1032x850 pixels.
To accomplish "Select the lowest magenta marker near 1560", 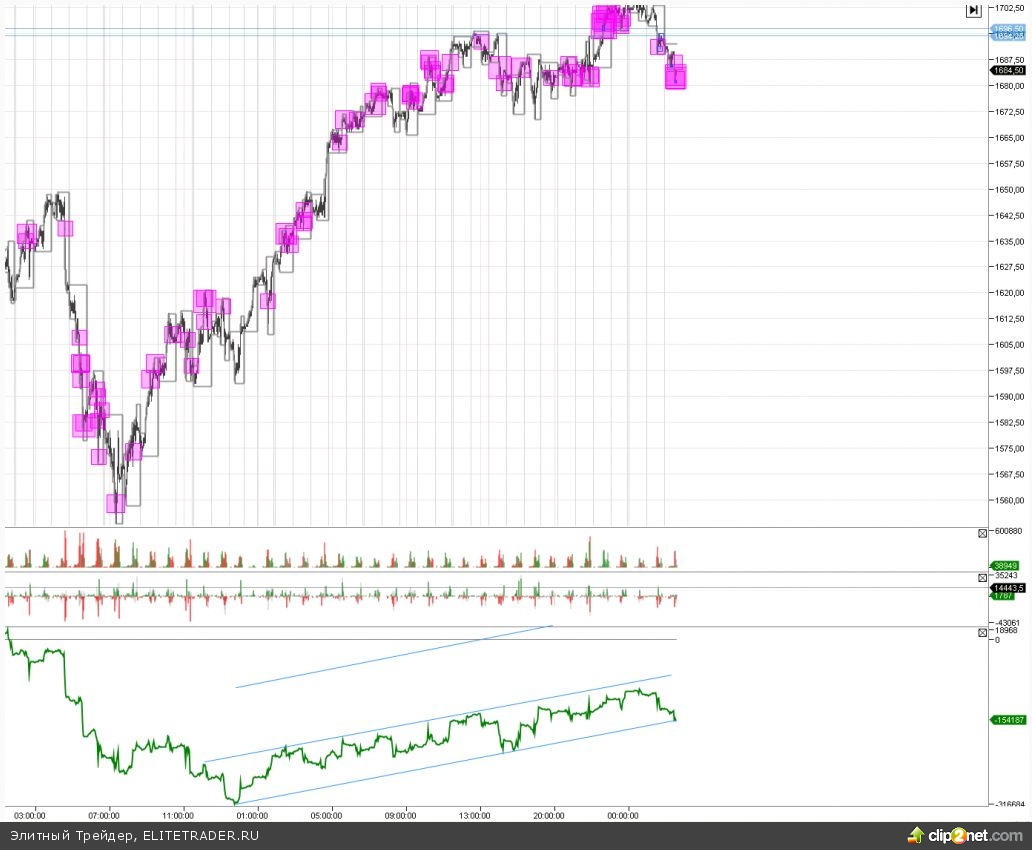I will pos(117,503).
